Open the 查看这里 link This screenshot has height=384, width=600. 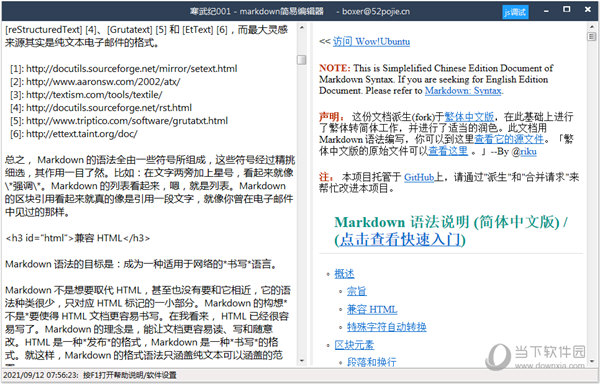click(x=448, y=151)
